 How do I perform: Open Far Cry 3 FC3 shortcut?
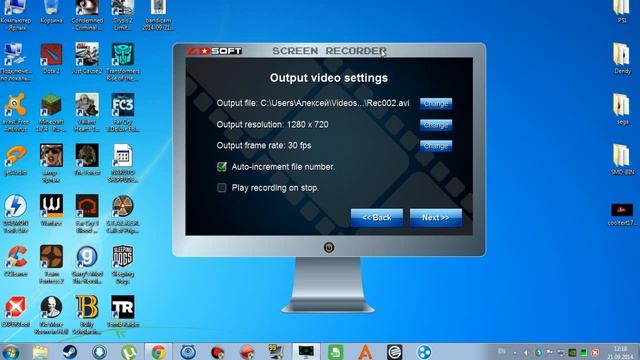123,113
